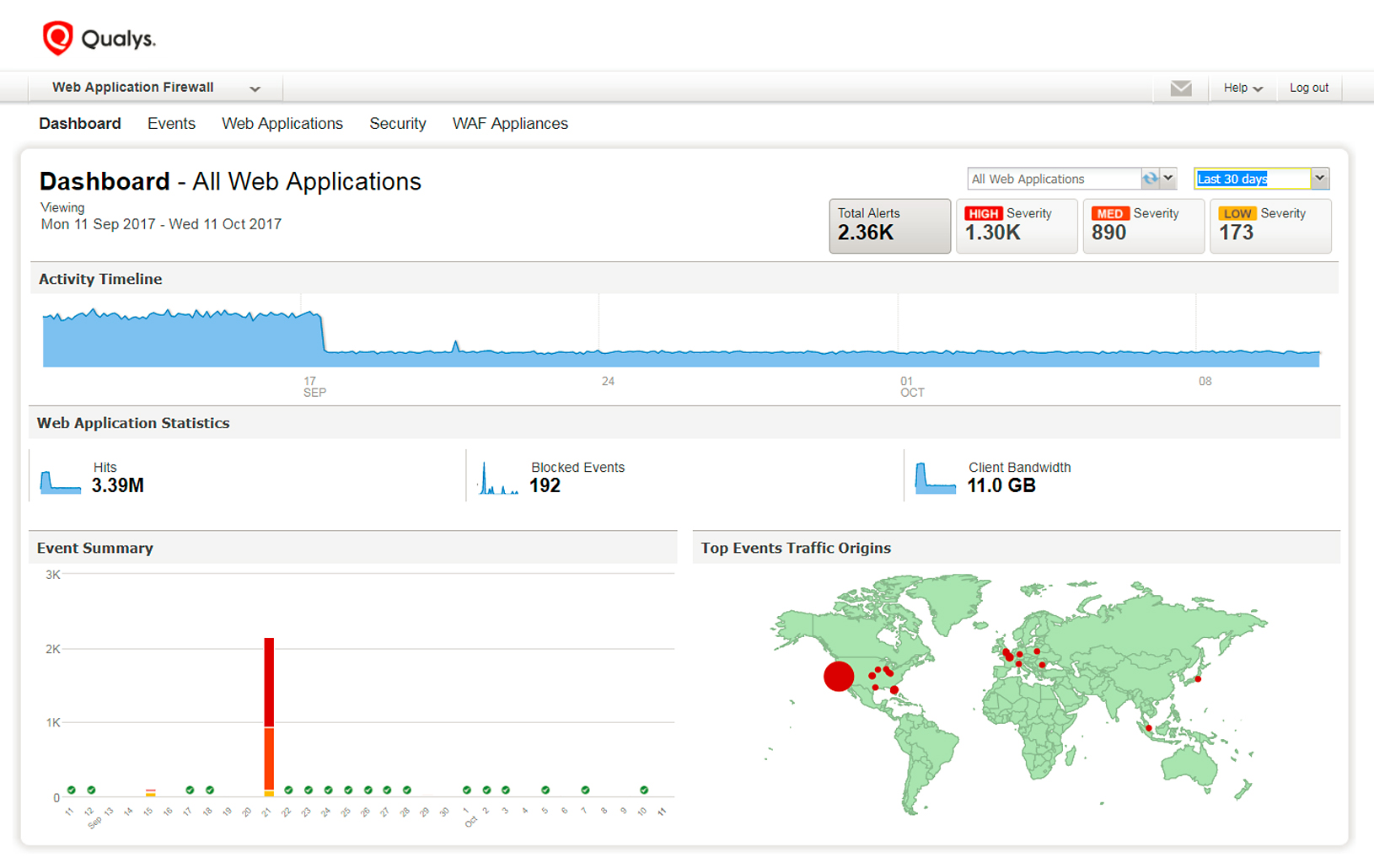Switch to the Events tab
Viewport: 1374px width, 868px height.
pos(171,124)
